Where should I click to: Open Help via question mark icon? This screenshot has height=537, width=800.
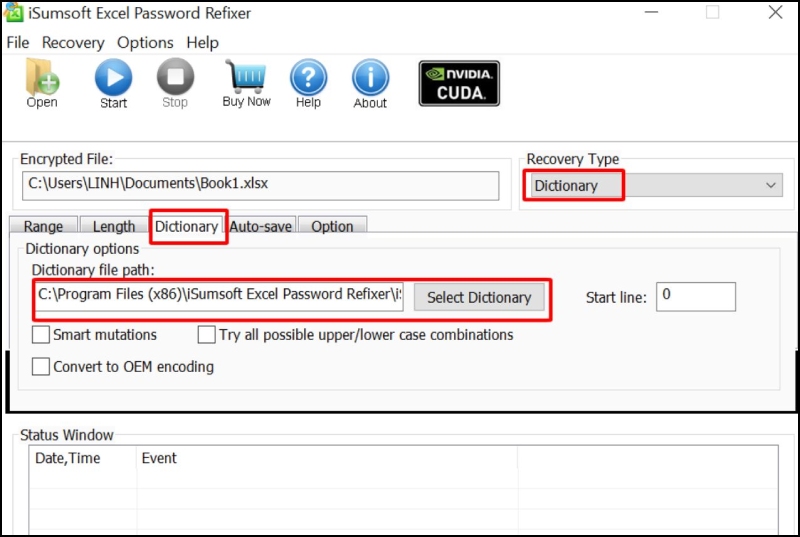pyautogui.click(x=308, y=78)
